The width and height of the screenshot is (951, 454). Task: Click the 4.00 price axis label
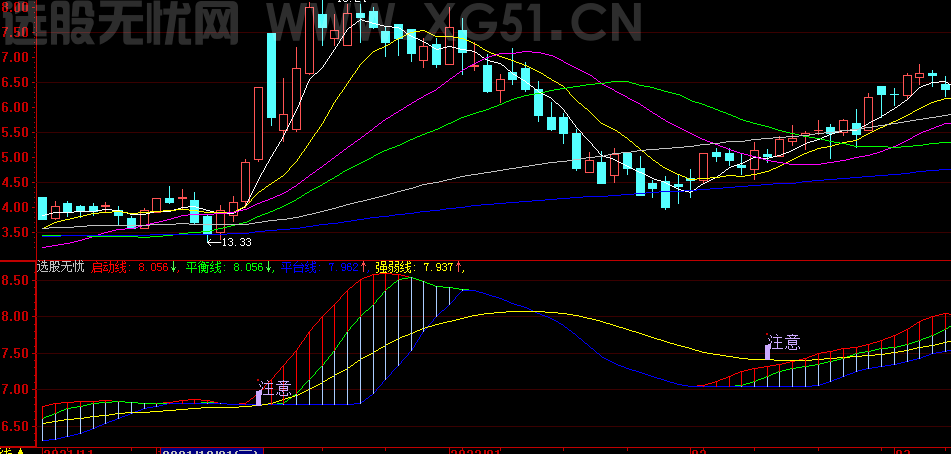15,208
